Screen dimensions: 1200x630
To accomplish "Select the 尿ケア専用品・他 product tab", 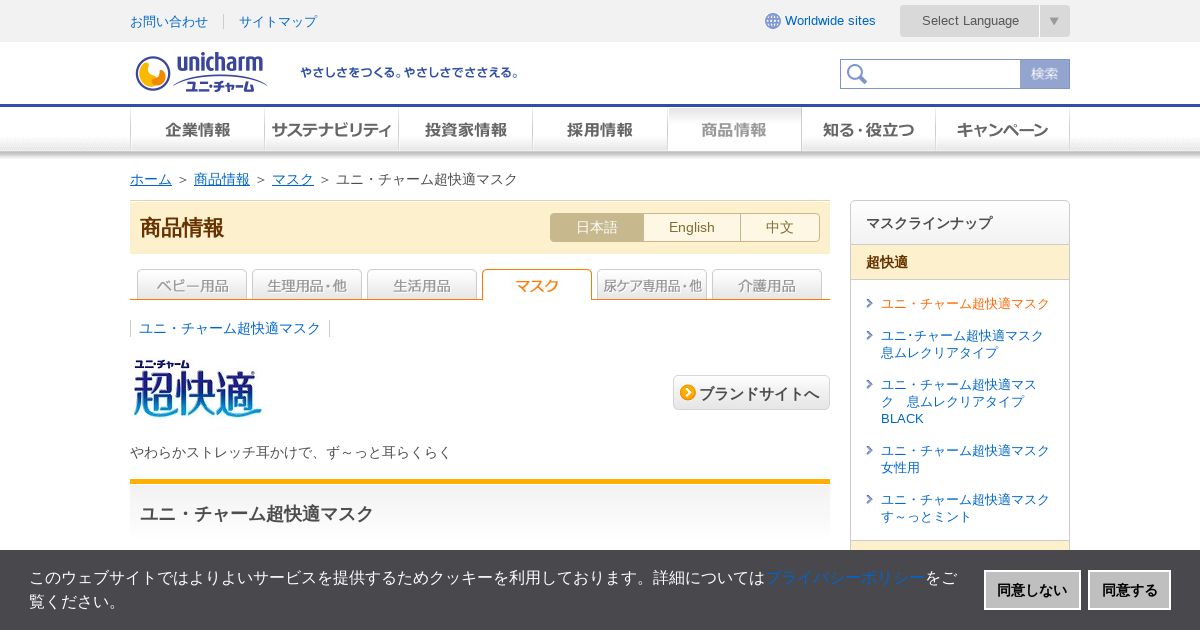I will point(652,285).
